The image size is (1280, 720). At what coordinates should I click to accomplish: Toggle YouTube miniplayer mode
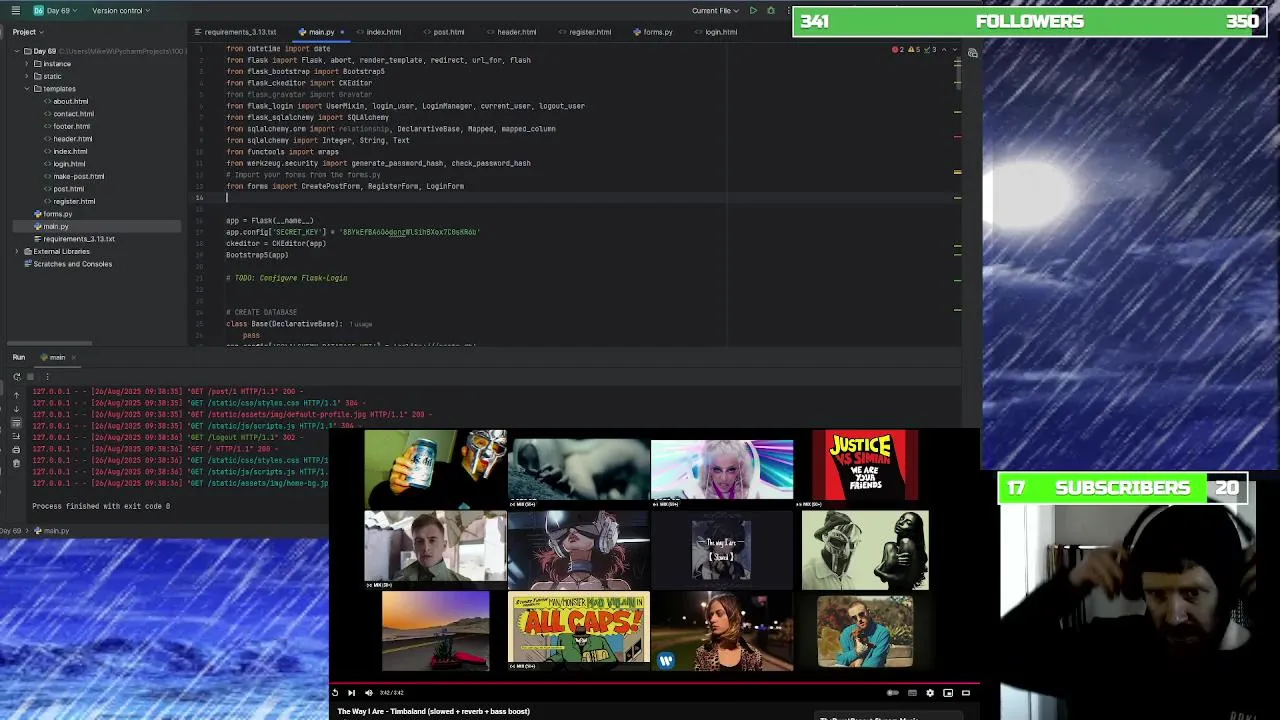click(948, 693)
